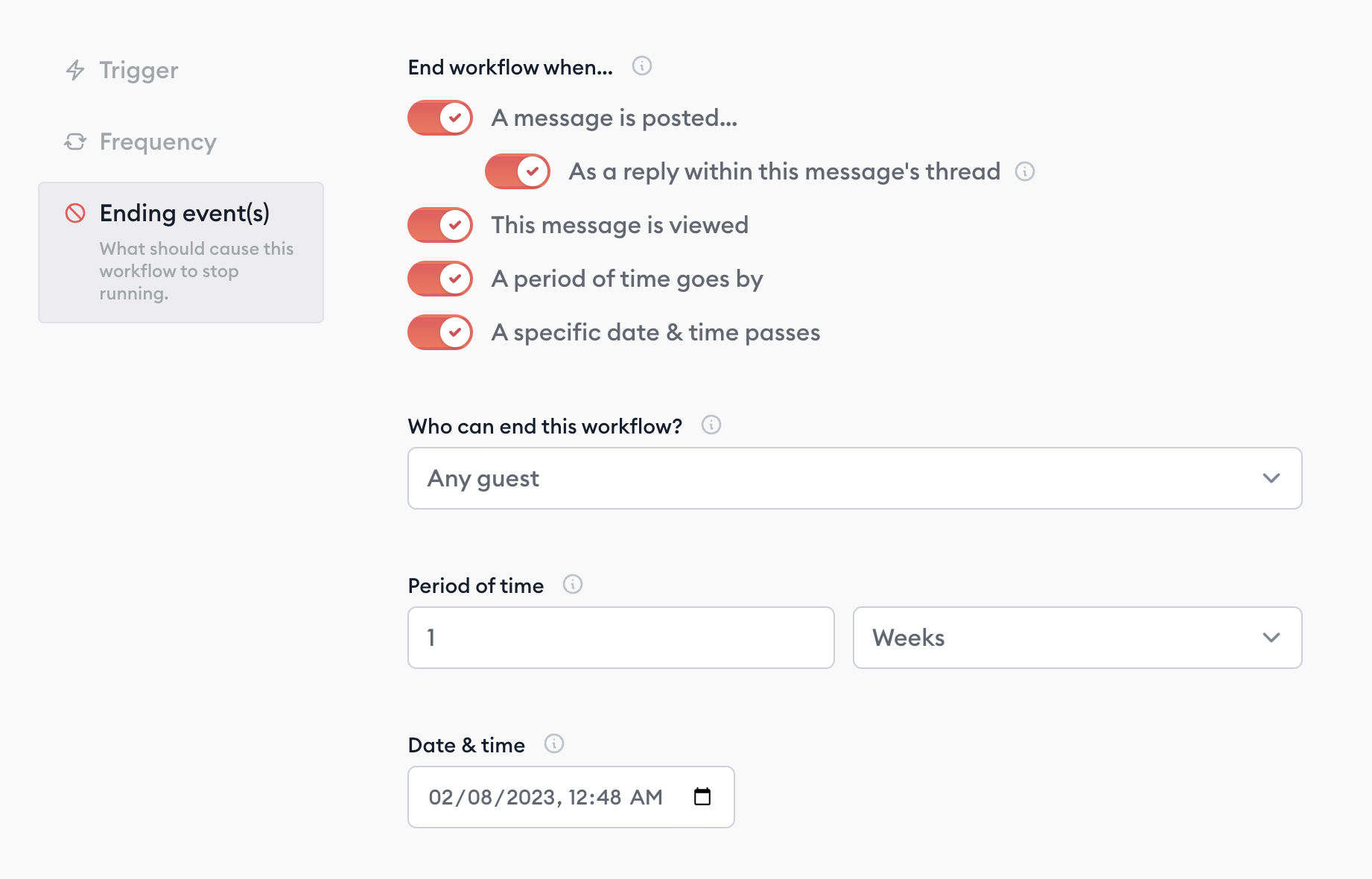Click info icon next to Period of time
Screen dimensions: 1372x879
point(573,584)
